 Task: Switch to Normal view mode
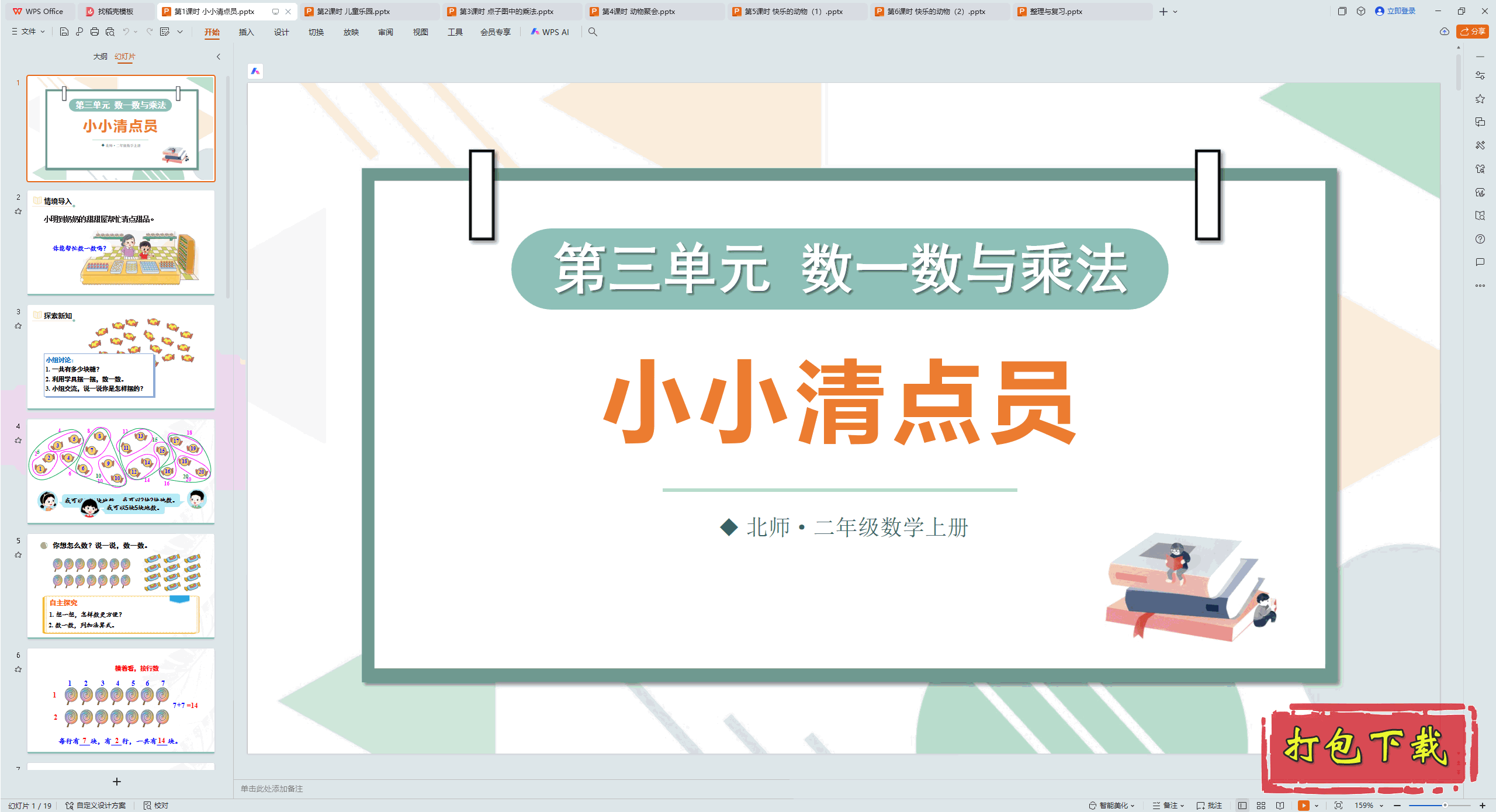1242,805
